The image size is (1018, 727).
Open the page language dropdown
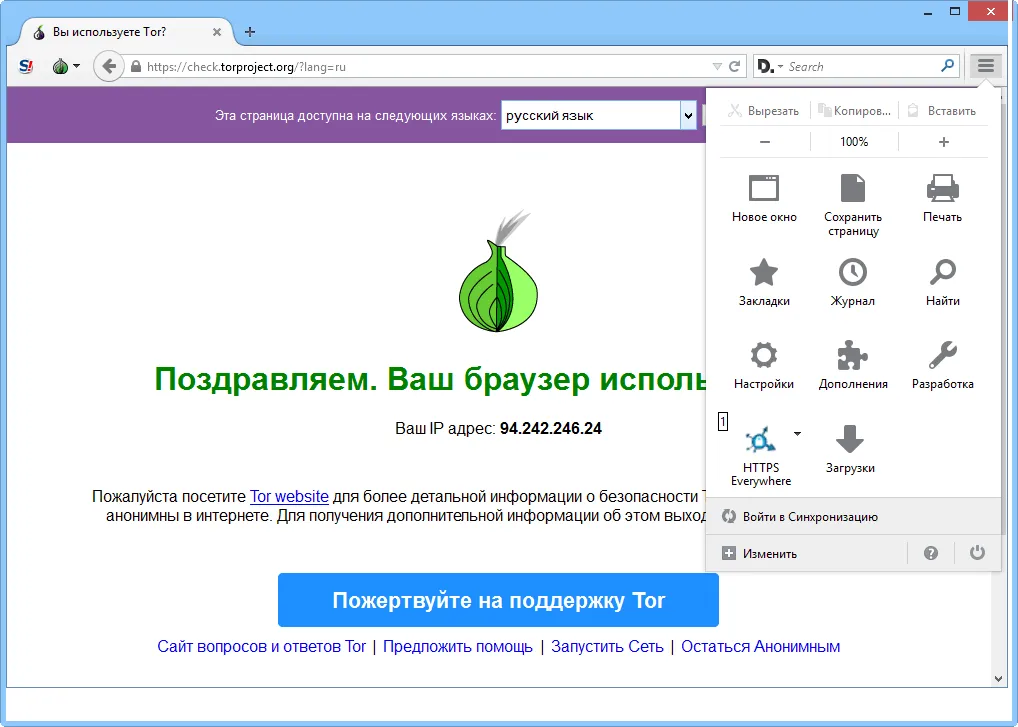[x=688, y=116]
